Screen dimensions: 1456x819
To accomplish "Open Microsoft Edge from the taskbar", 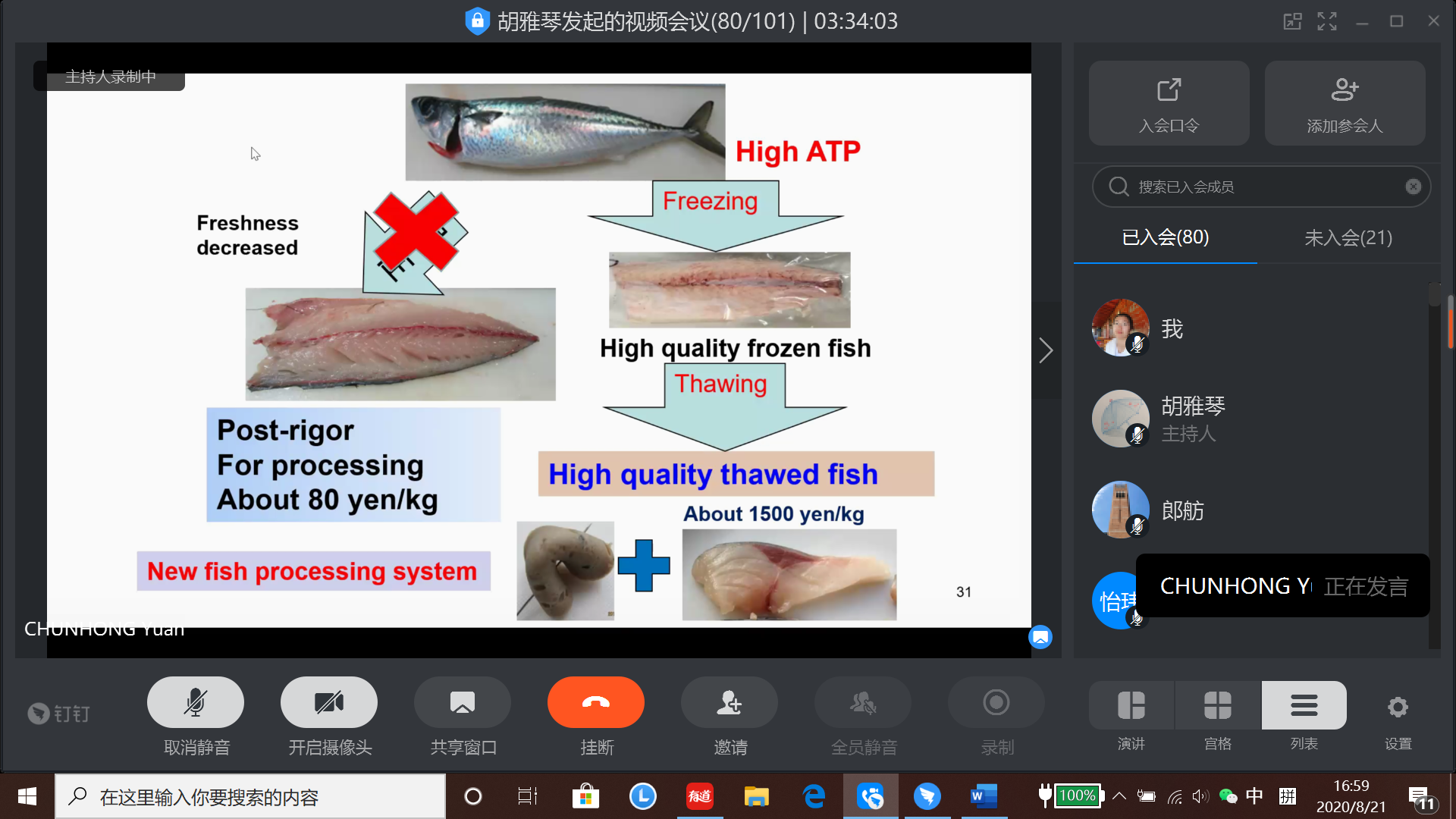I will [814, 796].
